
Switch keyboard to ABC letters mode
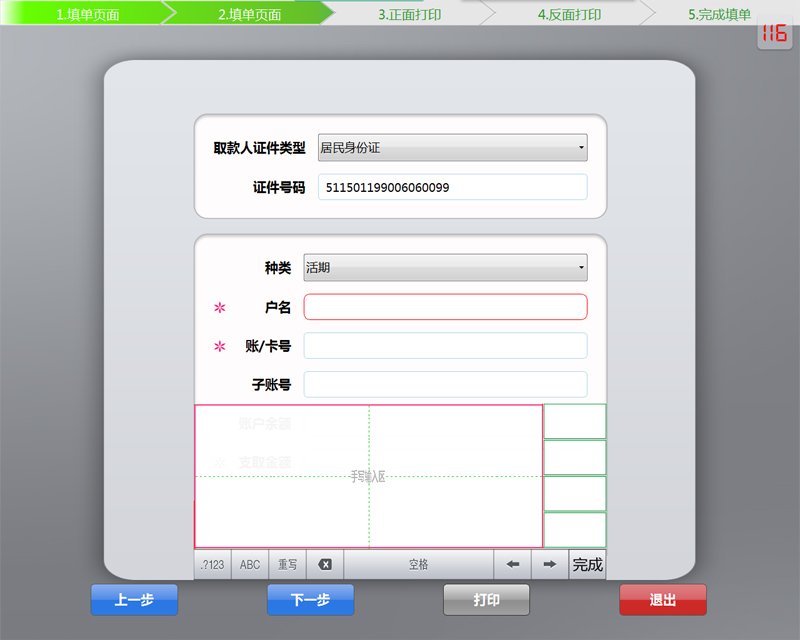[x=249, y=564]
